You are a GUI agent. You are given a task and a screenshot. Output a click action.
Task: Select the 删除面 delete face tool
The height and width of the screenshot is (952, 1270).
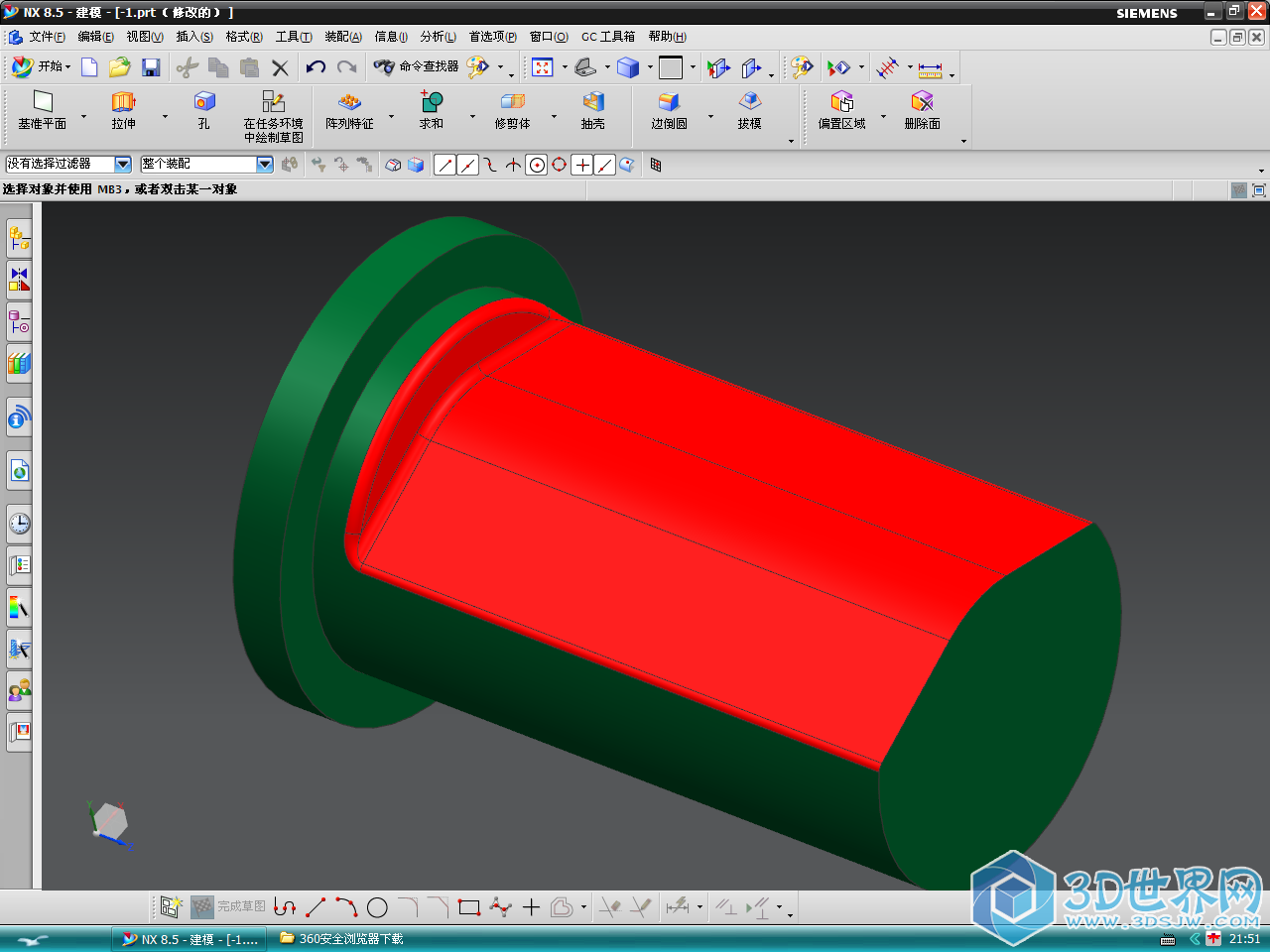coord(922,110)
